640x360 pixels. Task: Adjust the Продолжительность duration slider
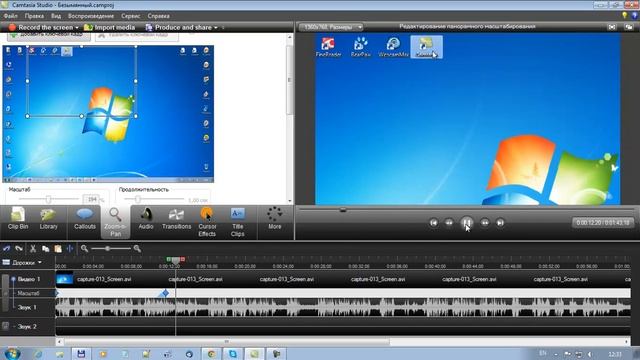coord(138,199)
